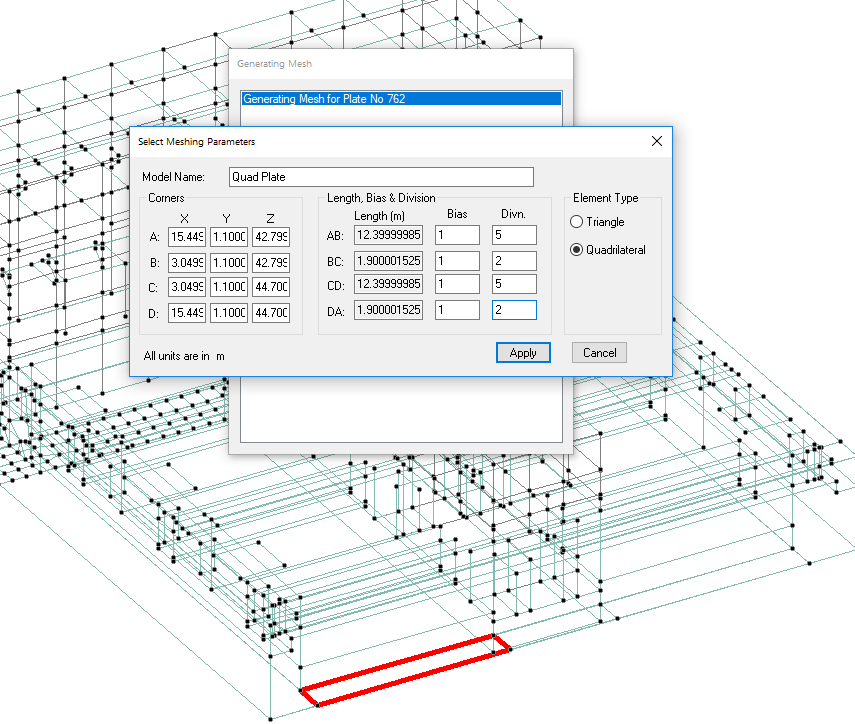Click corner A's X coordinate field
Image resolution: width=855 pixels, height=724 pixels.
187,237
